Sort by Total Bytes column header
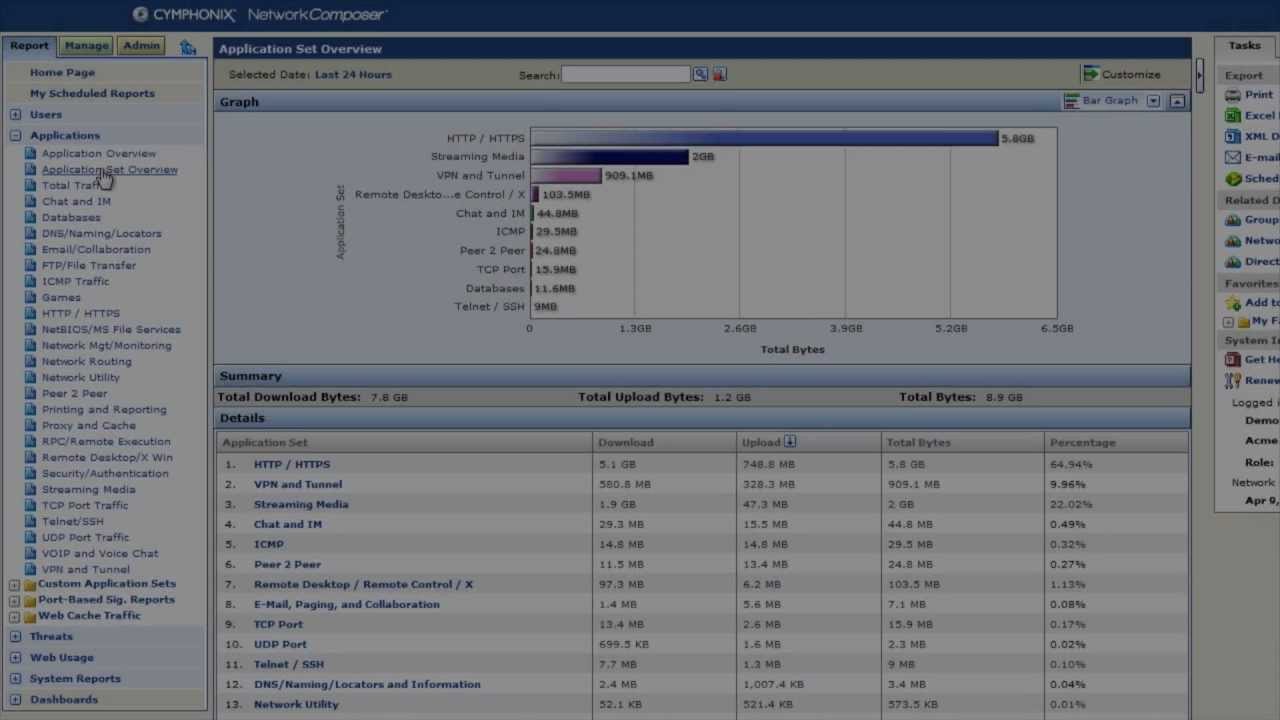Image resolution: width=1280 pixels, height=720 pixels. pos(918,442)
